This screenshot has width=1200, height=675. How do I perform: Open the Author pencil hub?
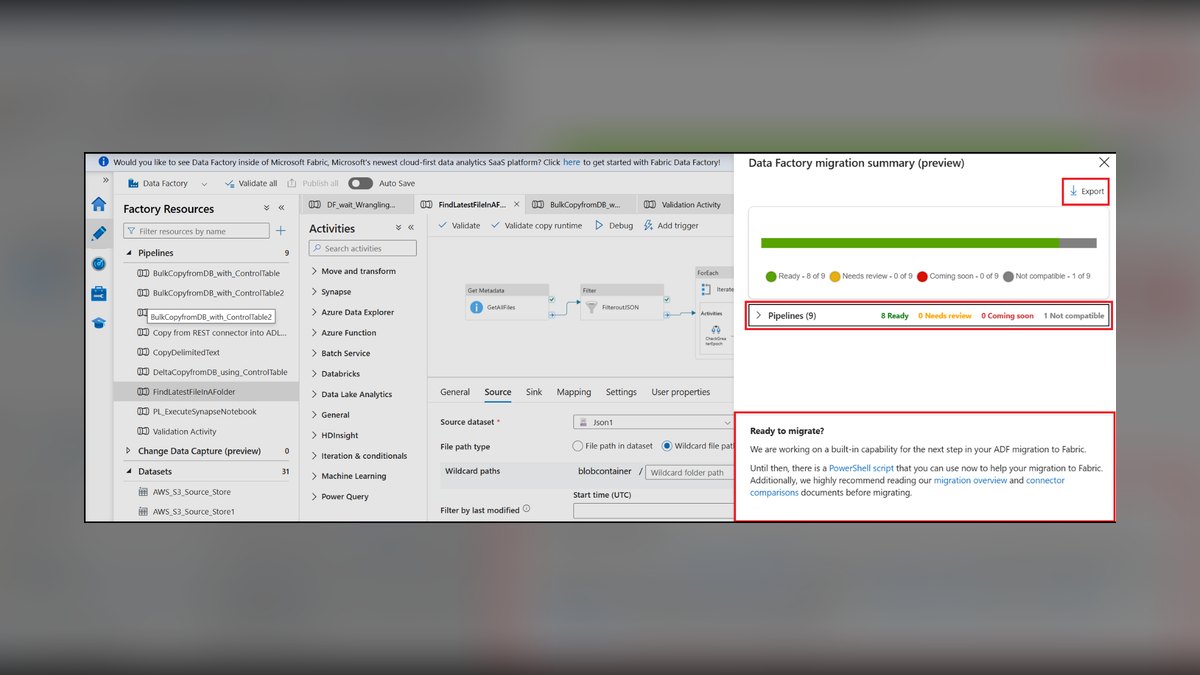point(98,234)
